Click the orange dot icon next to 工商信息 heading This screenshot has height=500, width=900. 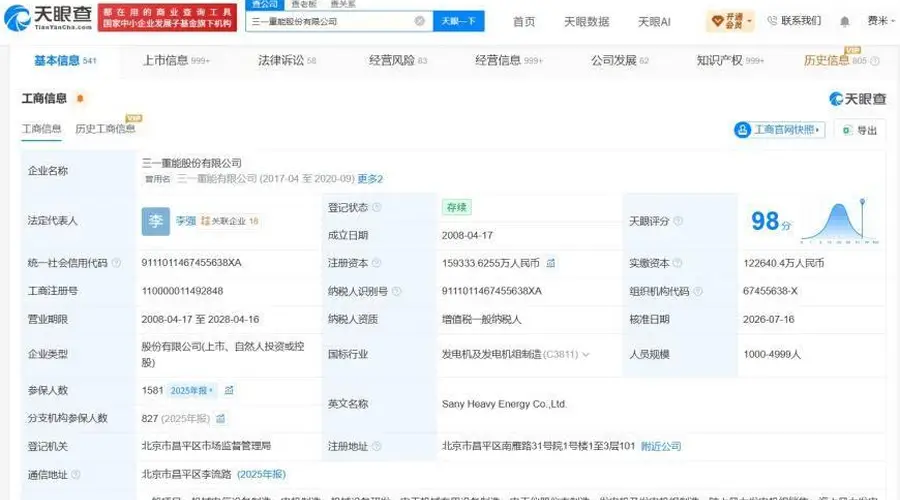coord(80,99)
